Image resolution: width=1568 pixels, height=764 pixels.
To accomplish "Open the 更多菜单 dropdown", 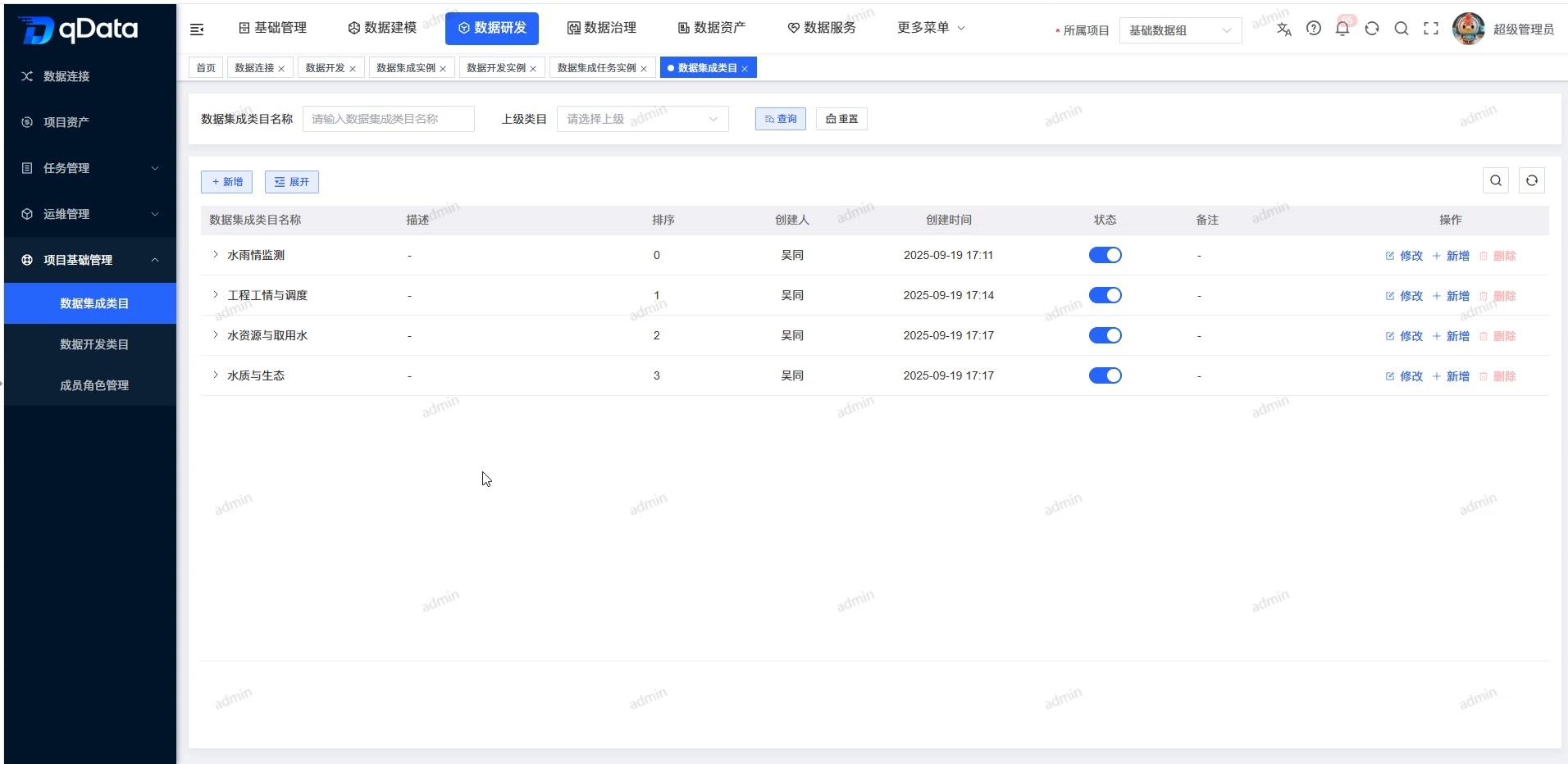I will (x=931, y=28).
